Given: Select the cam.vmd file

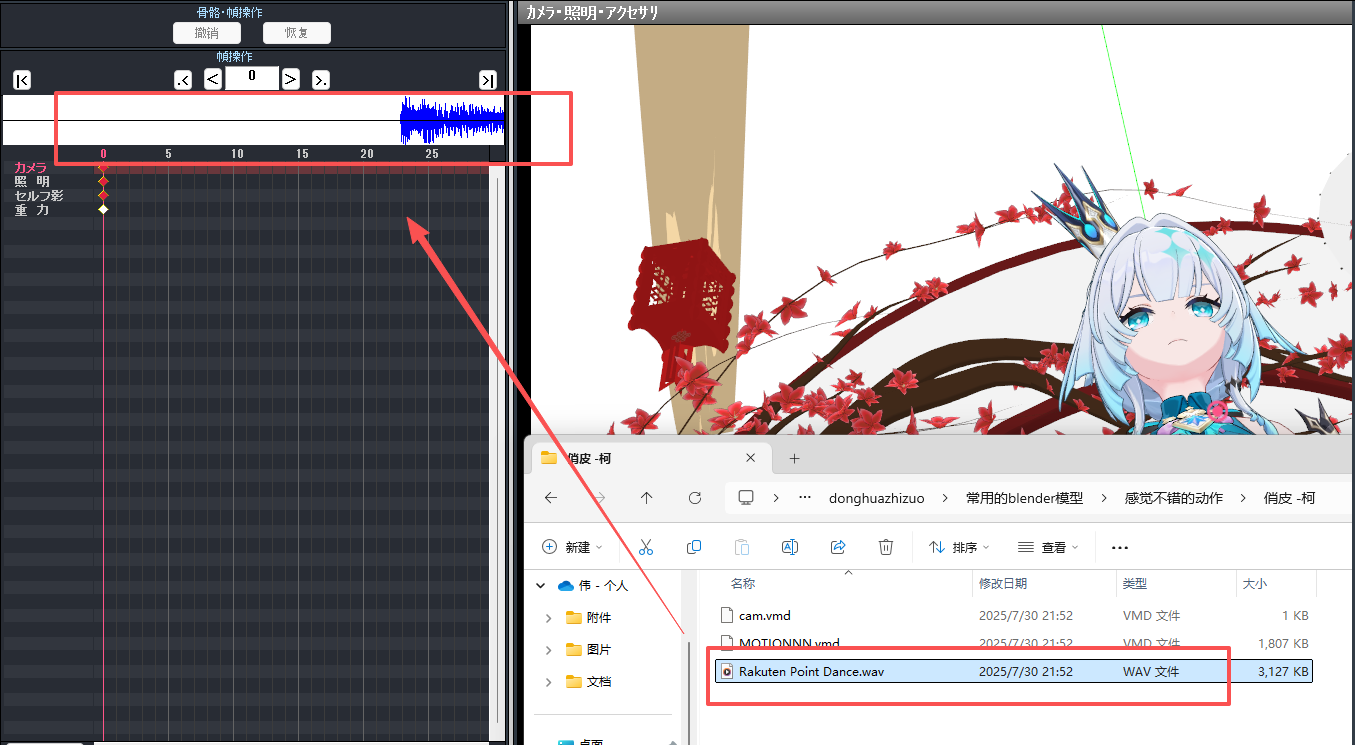Looking at the screenshot, I should pos(1014,616).
